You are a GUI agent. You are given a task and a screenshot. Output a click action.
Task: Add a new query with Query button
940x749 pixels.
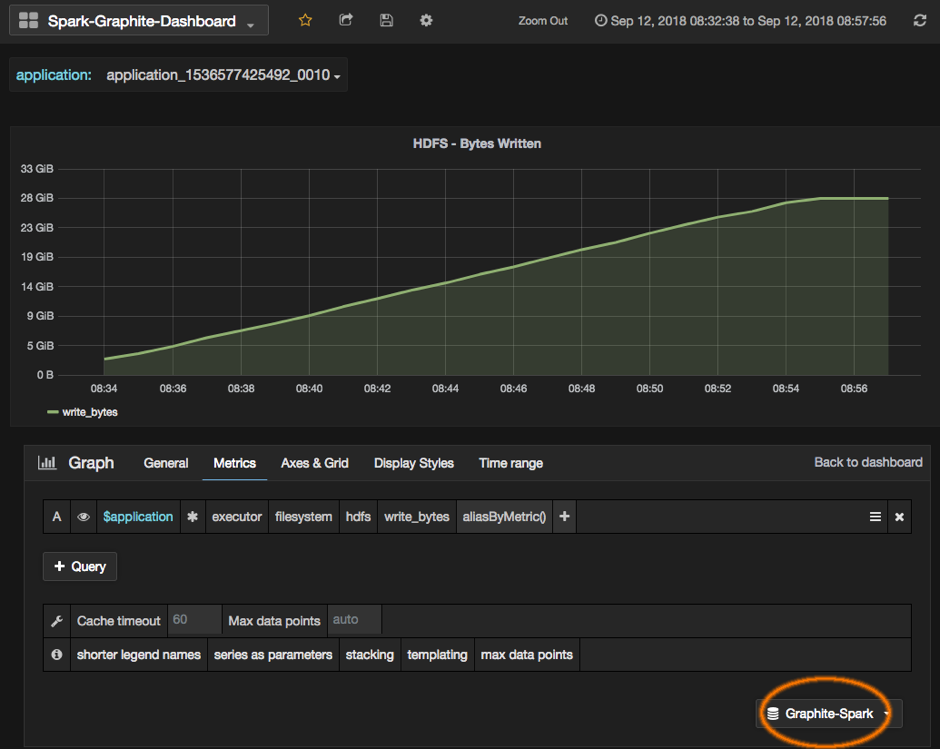(x=80, y=566)
